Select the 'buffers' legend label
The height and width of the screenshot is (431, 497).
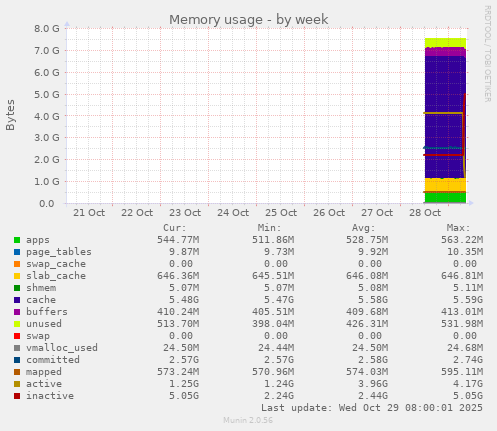[47, 312]
